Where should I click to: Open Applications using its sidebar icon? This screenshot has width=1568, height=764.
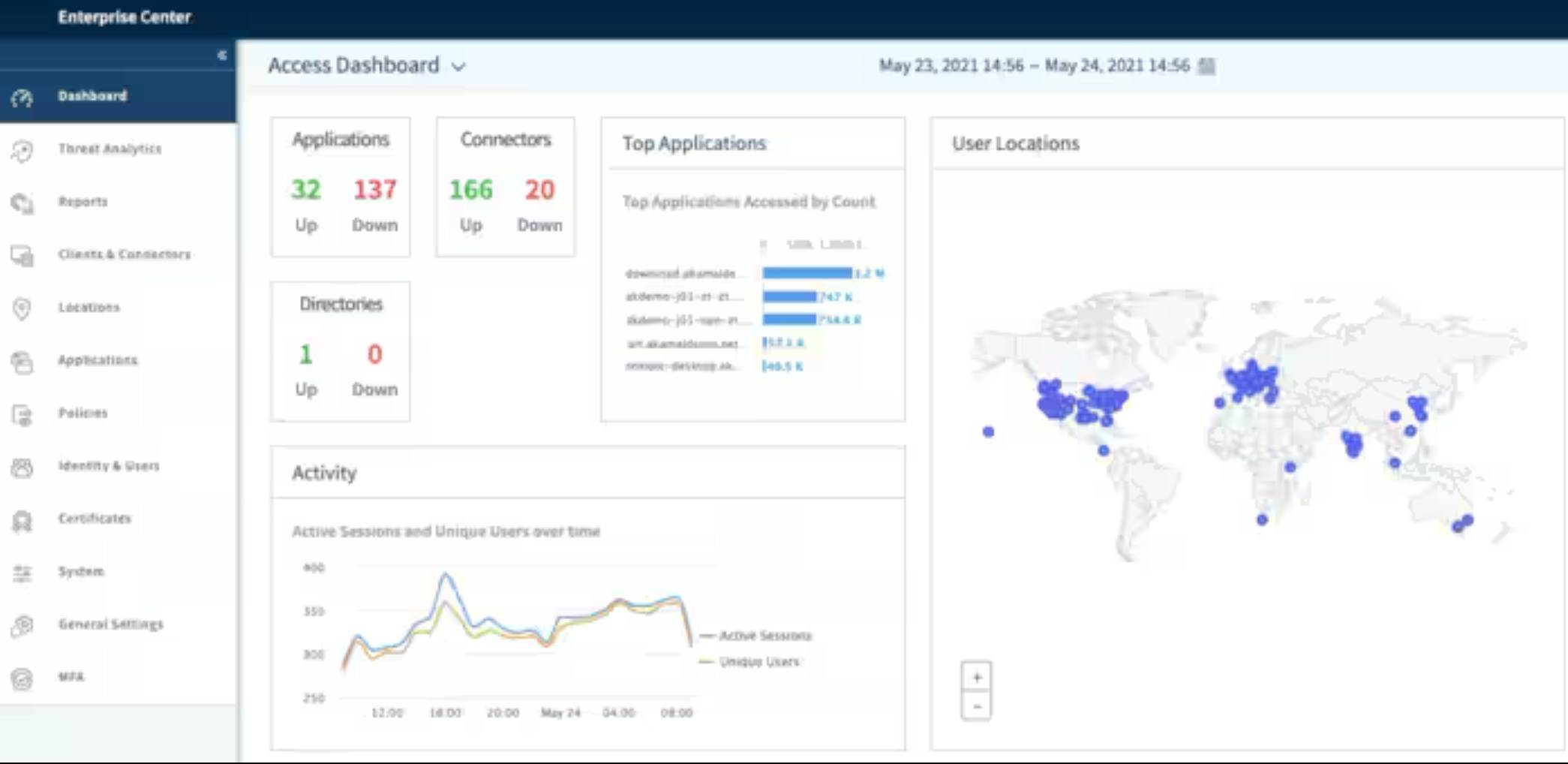point(22,360)
